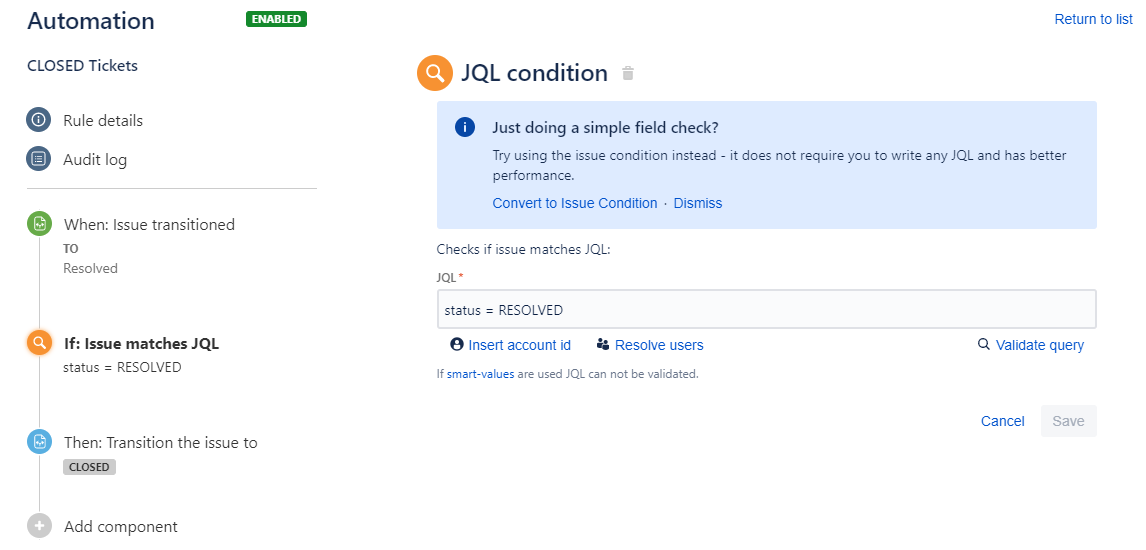Click the plus icon to add component
The image size is (1146, 550).
tap(39, 526)
